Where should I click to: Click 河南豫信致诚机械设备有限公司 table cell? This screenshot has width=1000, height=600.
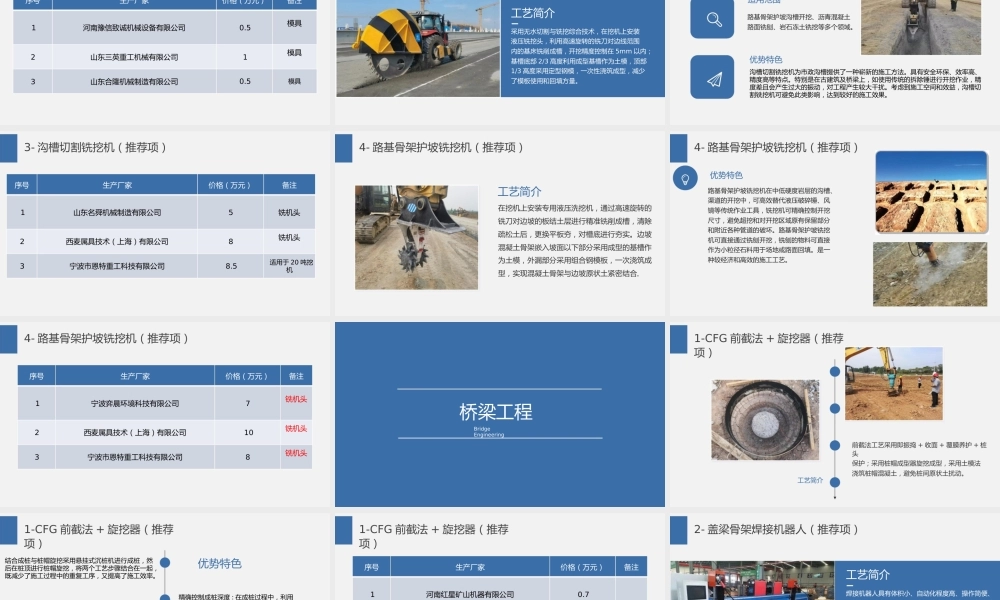(134, 28)
